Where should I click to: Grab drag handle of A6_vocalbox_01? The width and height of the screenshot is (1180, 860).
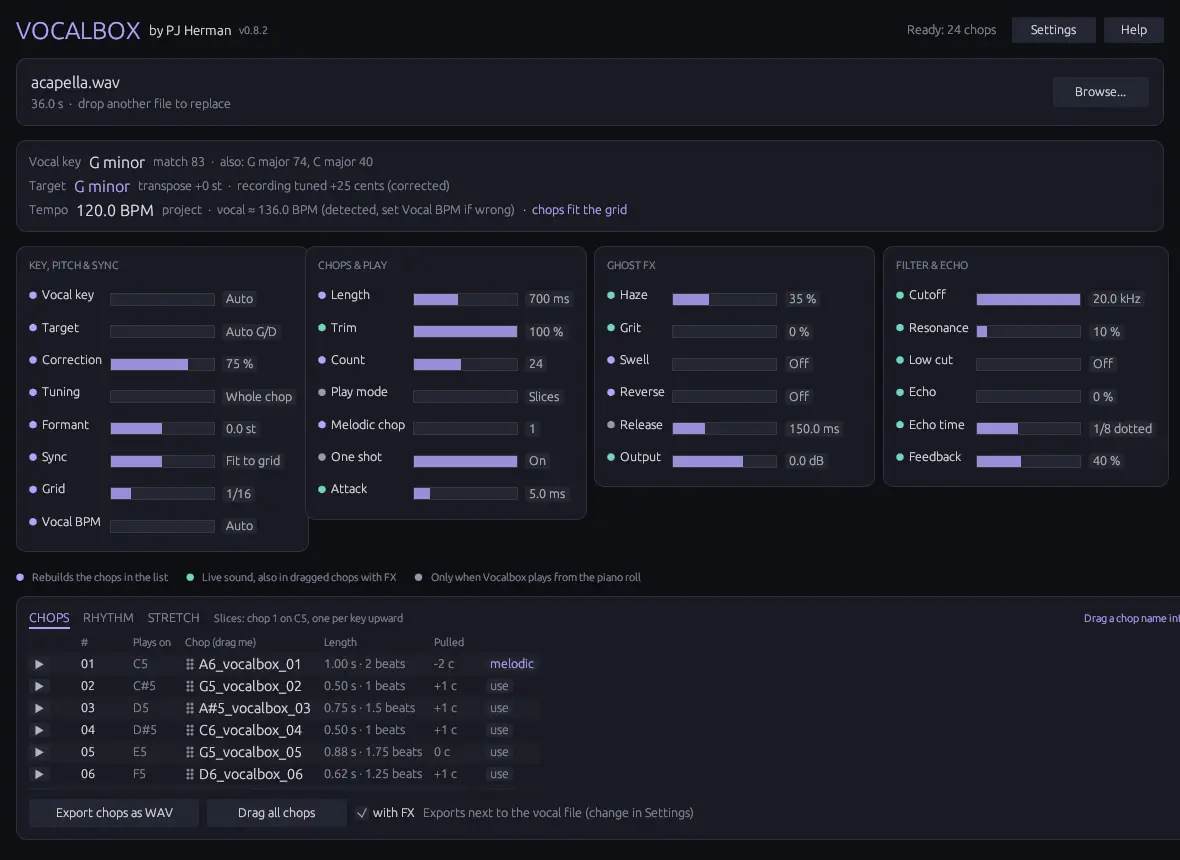tap(190, 664)
